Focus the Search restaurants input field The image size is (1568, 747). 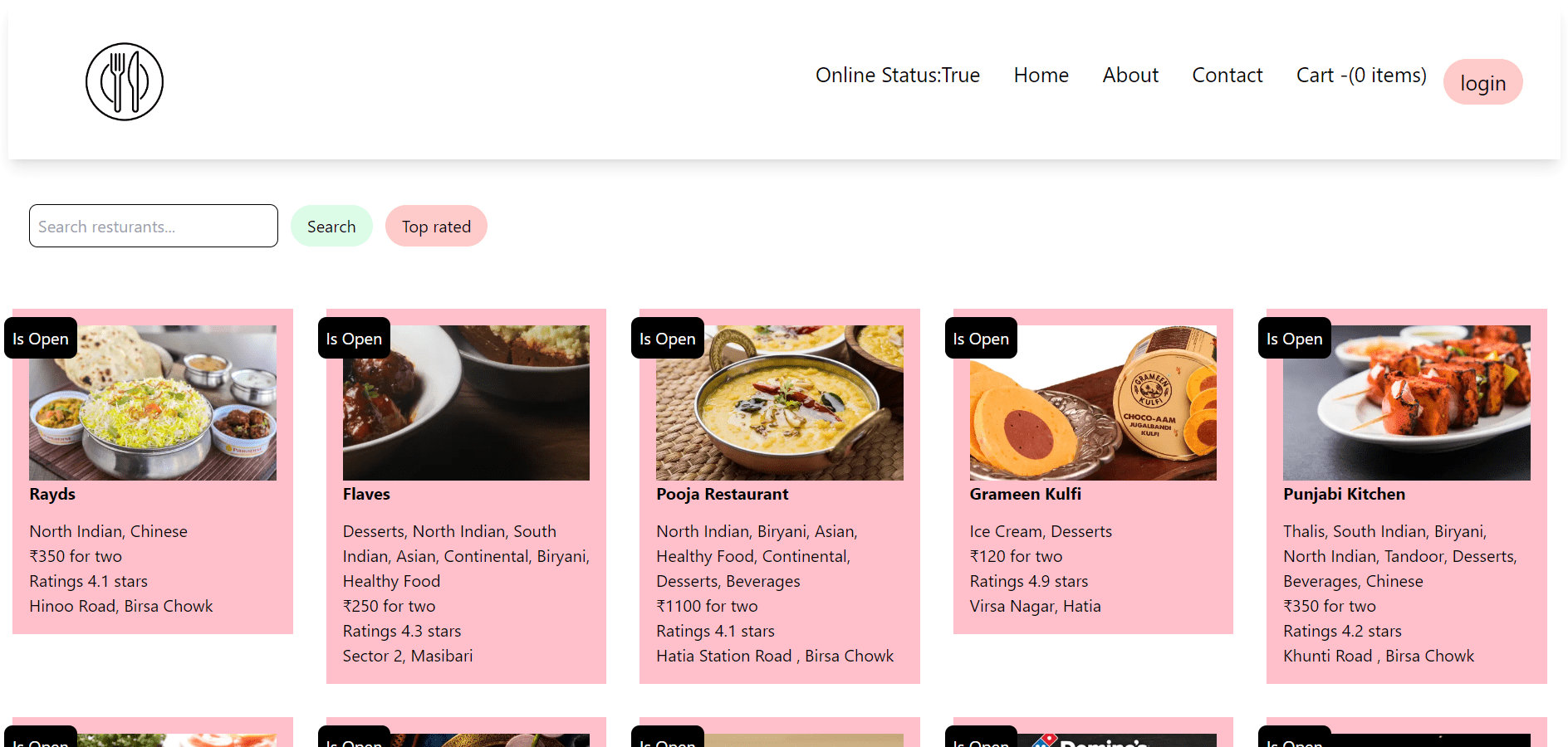(x=154, y=227)
